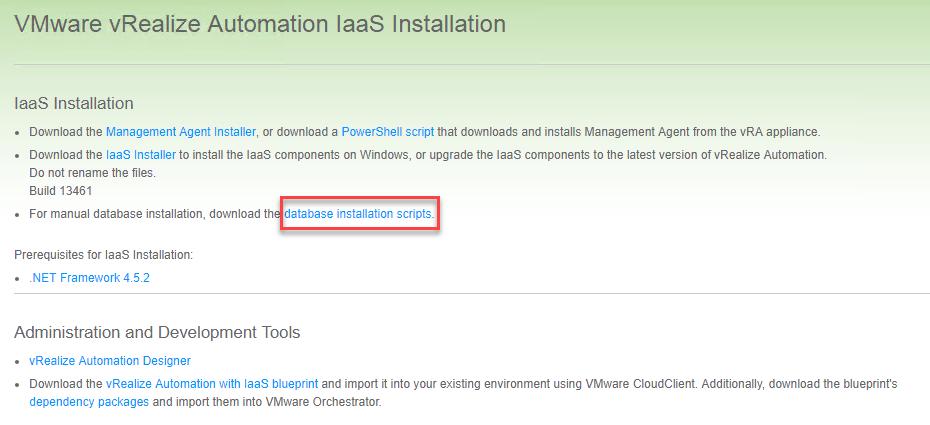Open the vRealize Automation Designer link
This screenshot has width=930, height=425.
click(x=110, y=361)
